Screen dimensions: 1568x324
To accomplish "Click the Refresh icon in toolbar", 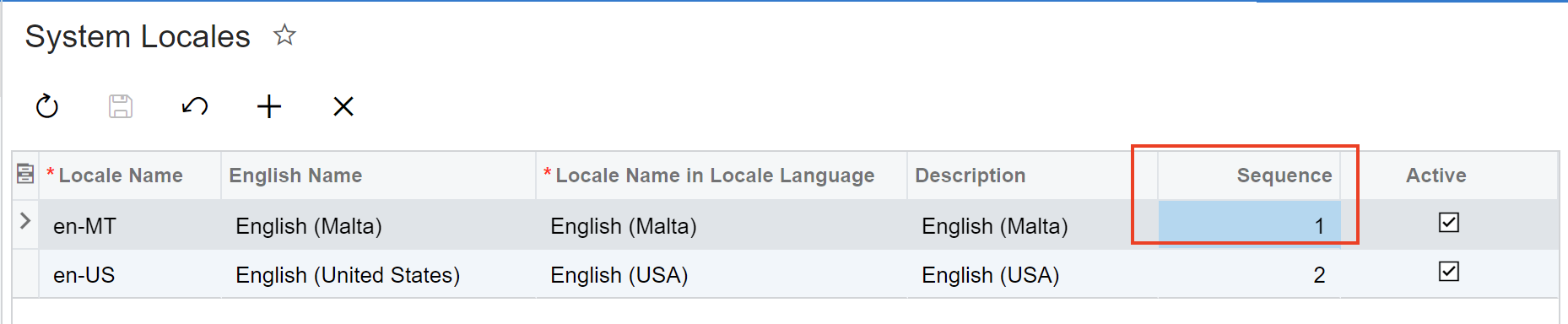I will [x=47, y=106].
